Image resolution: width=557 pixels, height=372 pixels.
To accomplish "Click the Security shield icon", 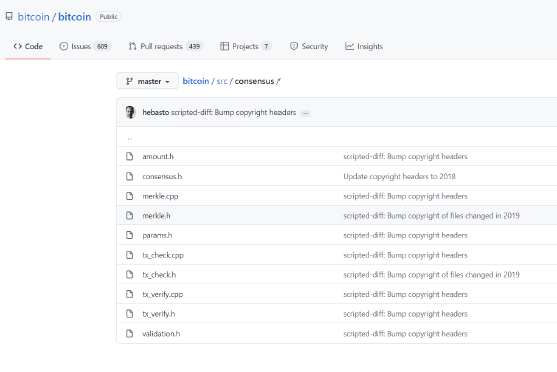I will click(x=294, y=46).
